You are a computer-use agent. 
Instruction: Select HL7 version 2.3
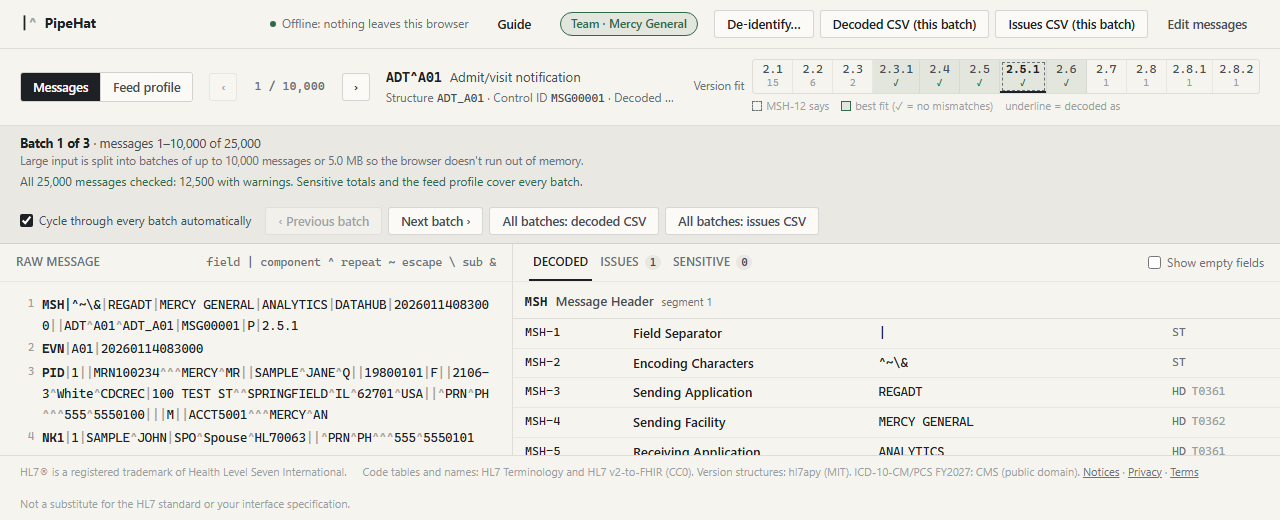point(853,76)
